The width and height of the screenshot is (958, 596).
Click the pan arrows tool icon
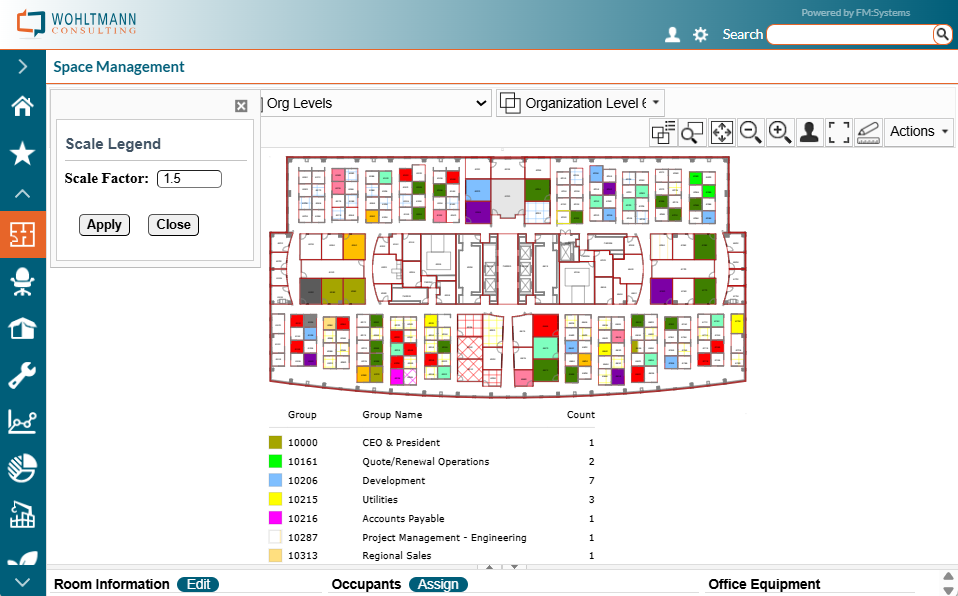[x=722, y=132]
